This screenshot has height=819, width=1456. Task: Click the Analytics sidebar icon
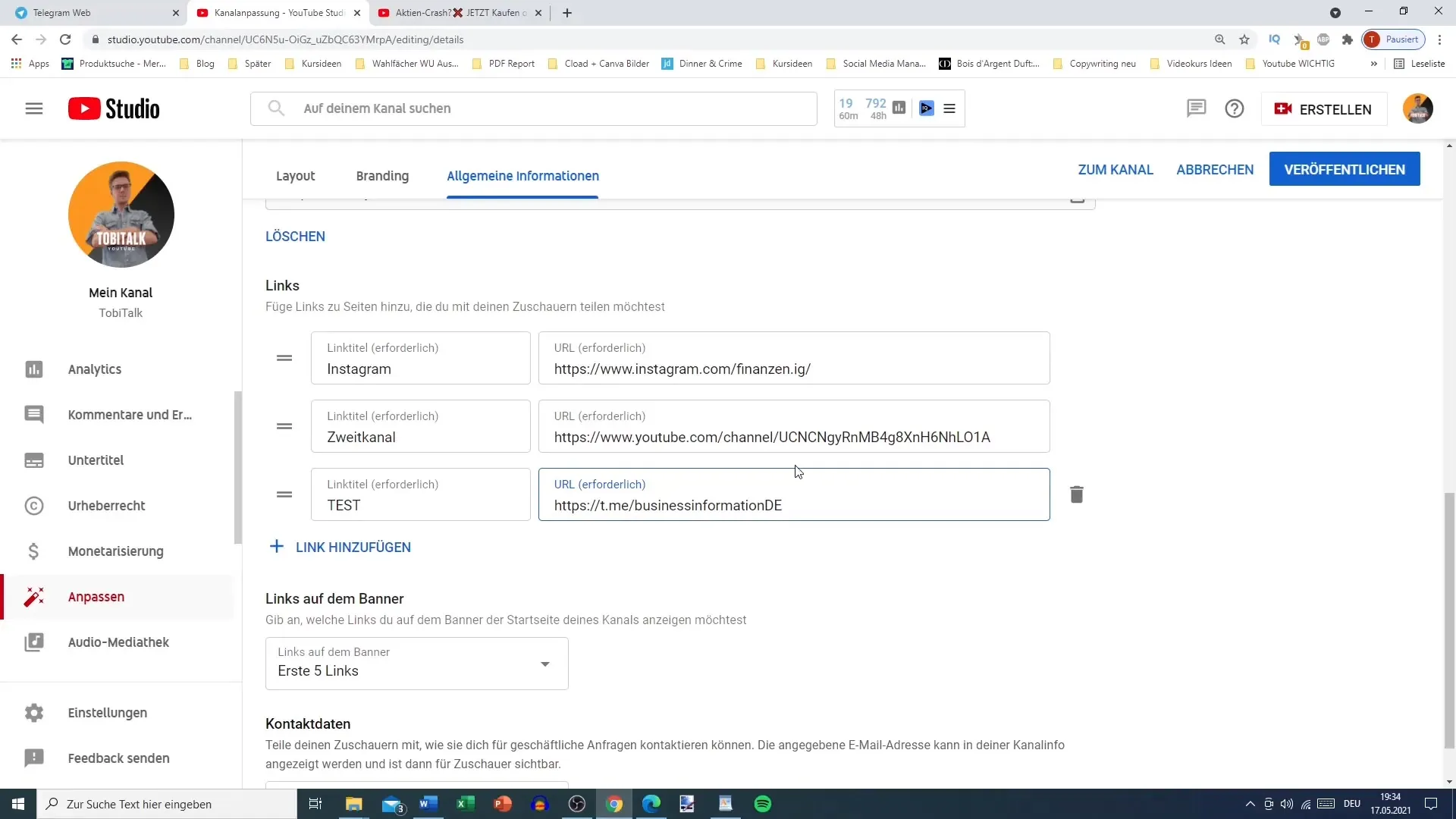(x=34, y=369)
